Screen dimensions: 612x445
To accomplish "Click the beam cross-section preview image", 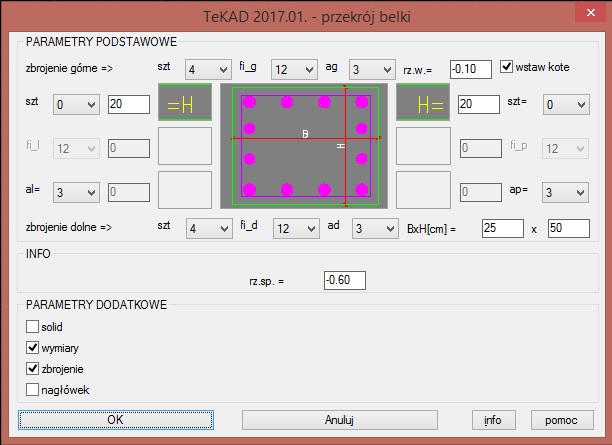I will coord(304,146).
